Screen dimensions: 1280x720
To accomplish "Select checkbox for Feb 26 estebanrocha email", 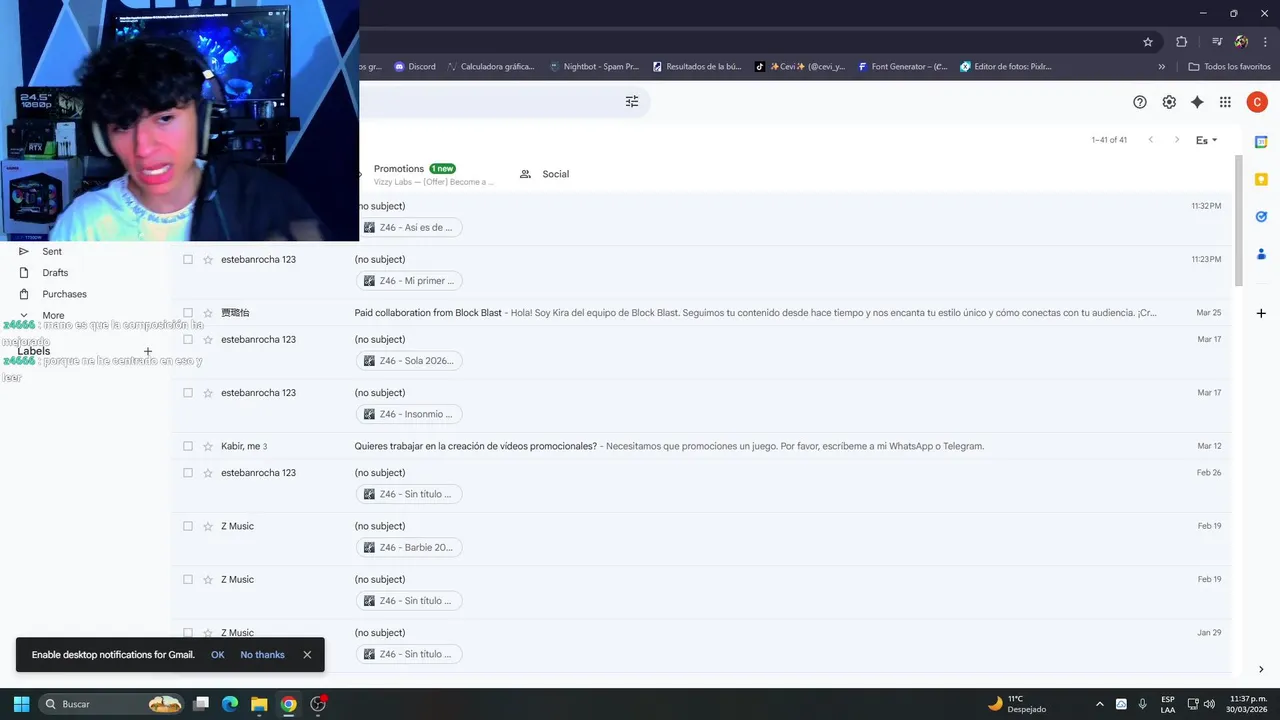I will [x=188, y=473].
